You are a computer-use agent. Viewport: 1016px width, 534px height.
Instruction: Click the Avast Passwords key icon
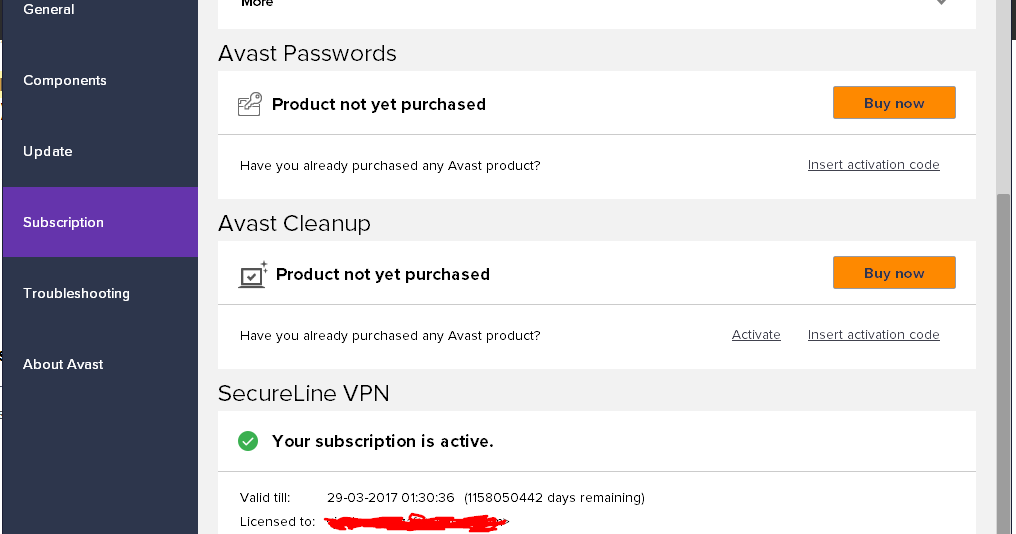coord(250,104)
